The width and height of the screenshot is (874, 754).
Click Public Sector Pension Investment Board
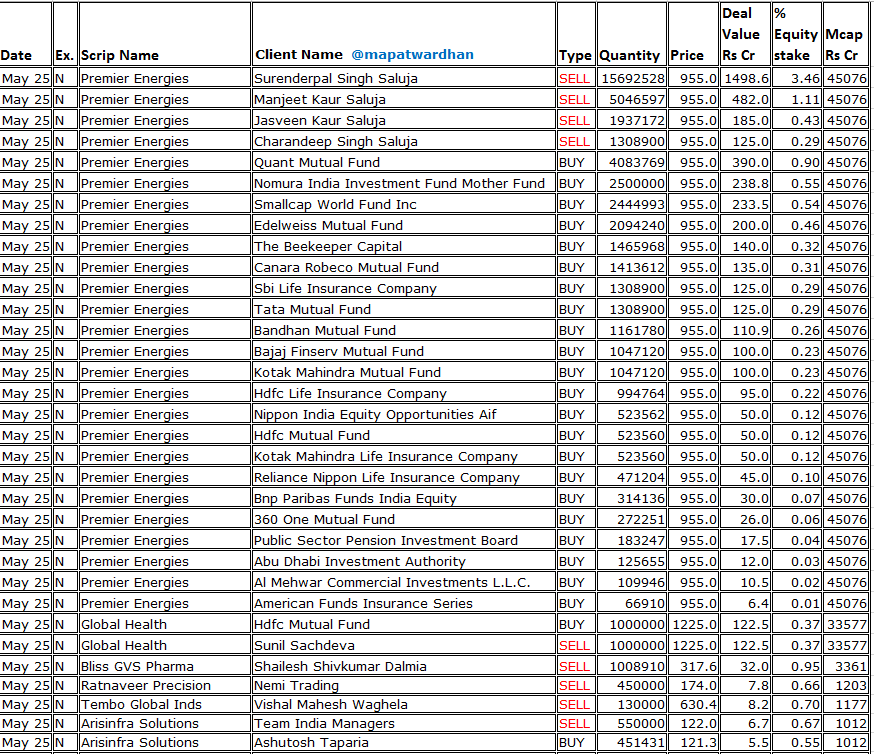[x=404, y=541]
